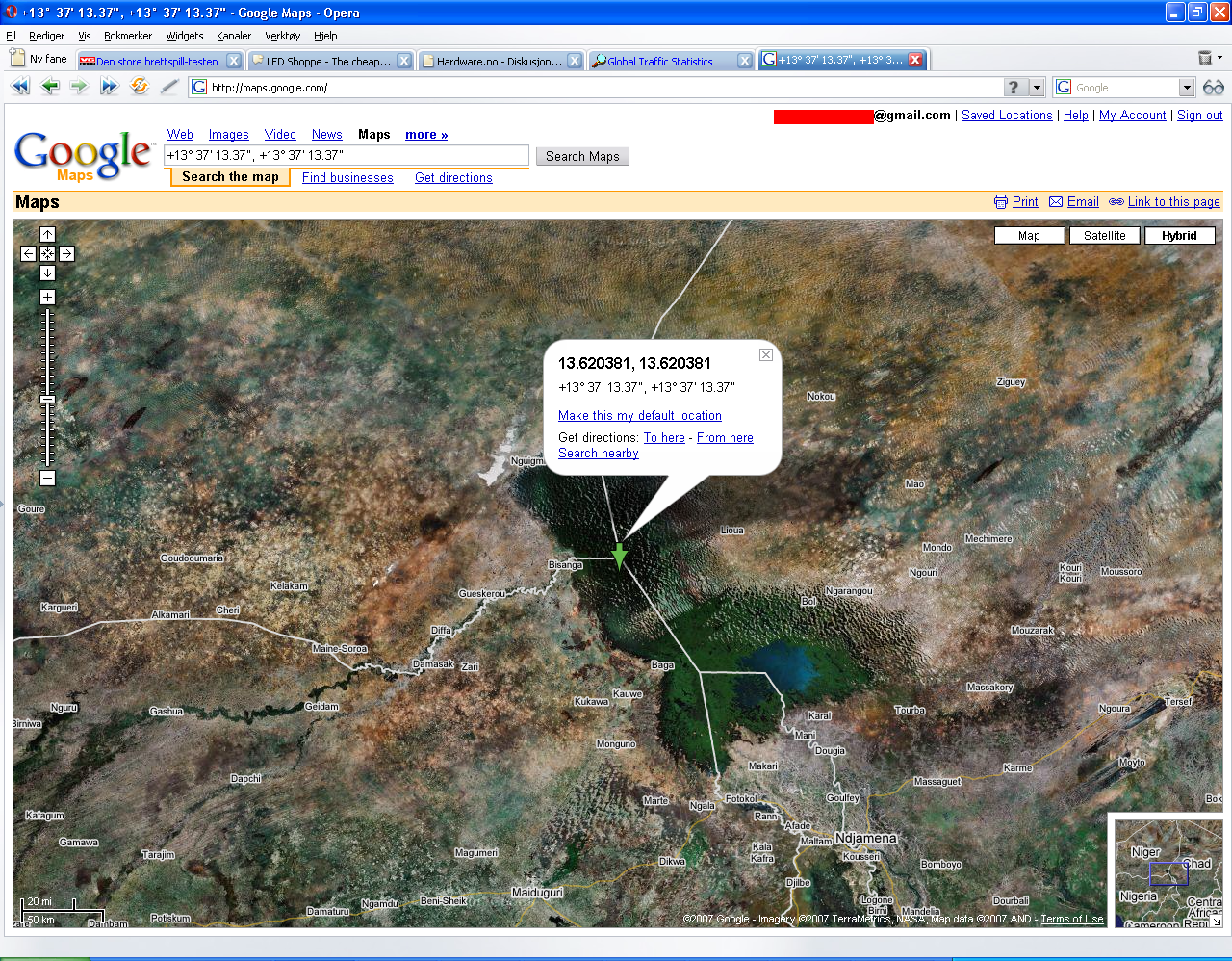Pan the map left with arrow button
This screenshot has width=1232, height=961.
(28, 253)
